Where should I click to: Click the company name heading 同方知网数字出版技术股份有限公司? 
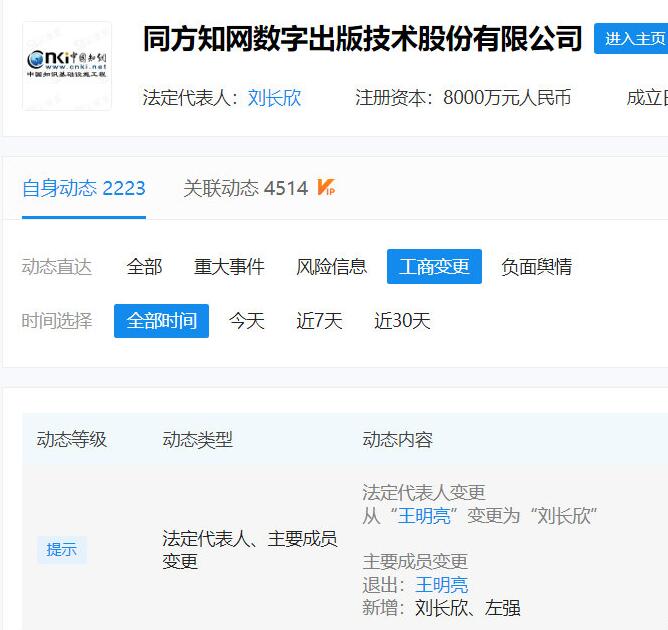pyautogui.click(x=363, y=39)
